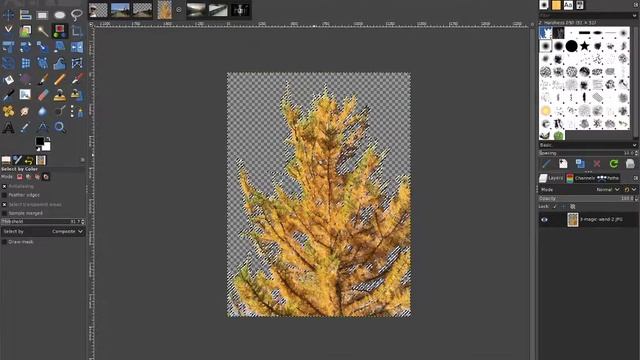
Task: Open the Select by Composite dropdown
Action: pos(43,231)
